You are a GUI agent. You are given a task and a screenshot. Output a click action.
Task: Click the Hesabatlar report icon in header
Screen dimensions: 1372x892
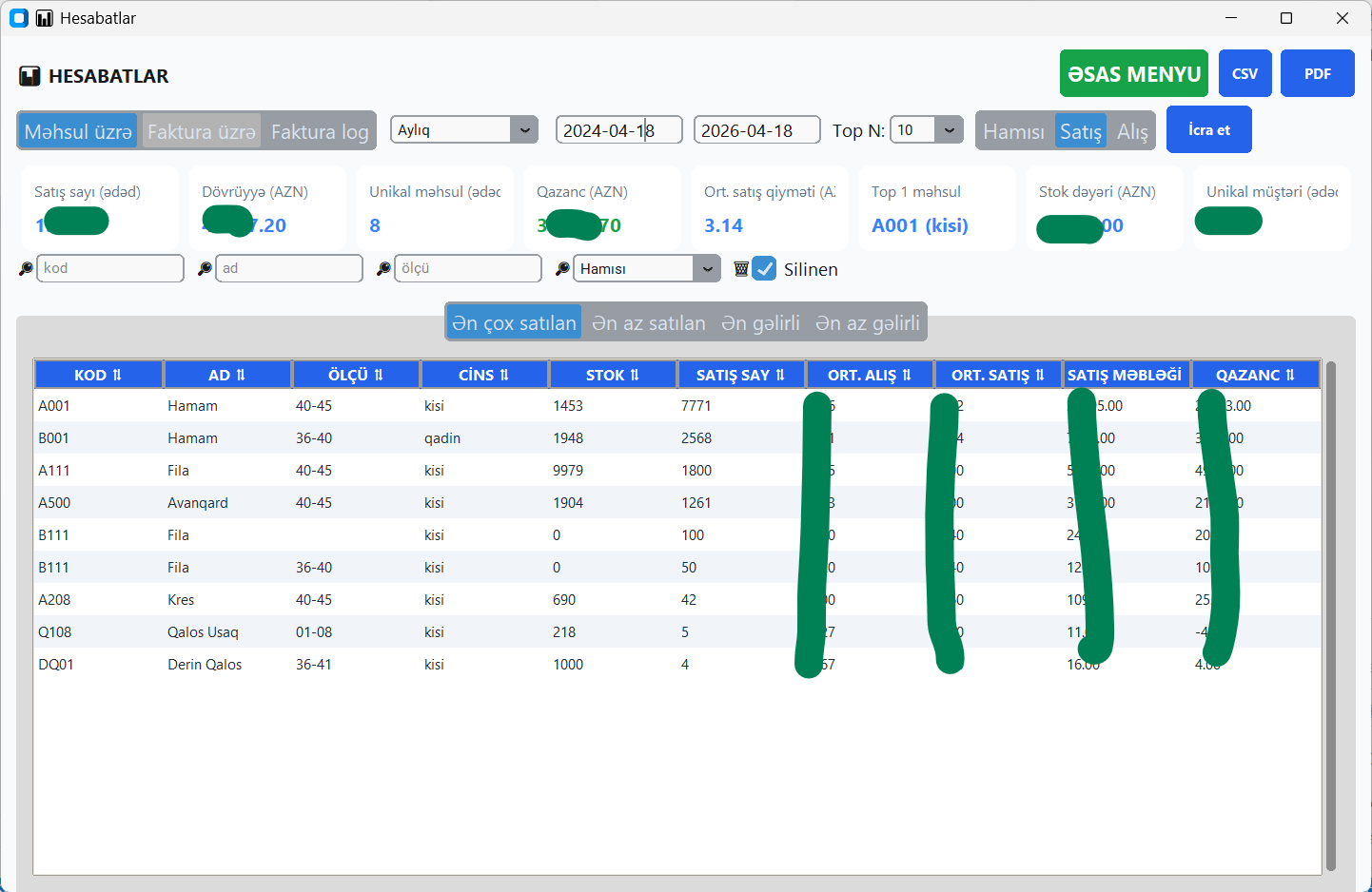tap(29, 76)
